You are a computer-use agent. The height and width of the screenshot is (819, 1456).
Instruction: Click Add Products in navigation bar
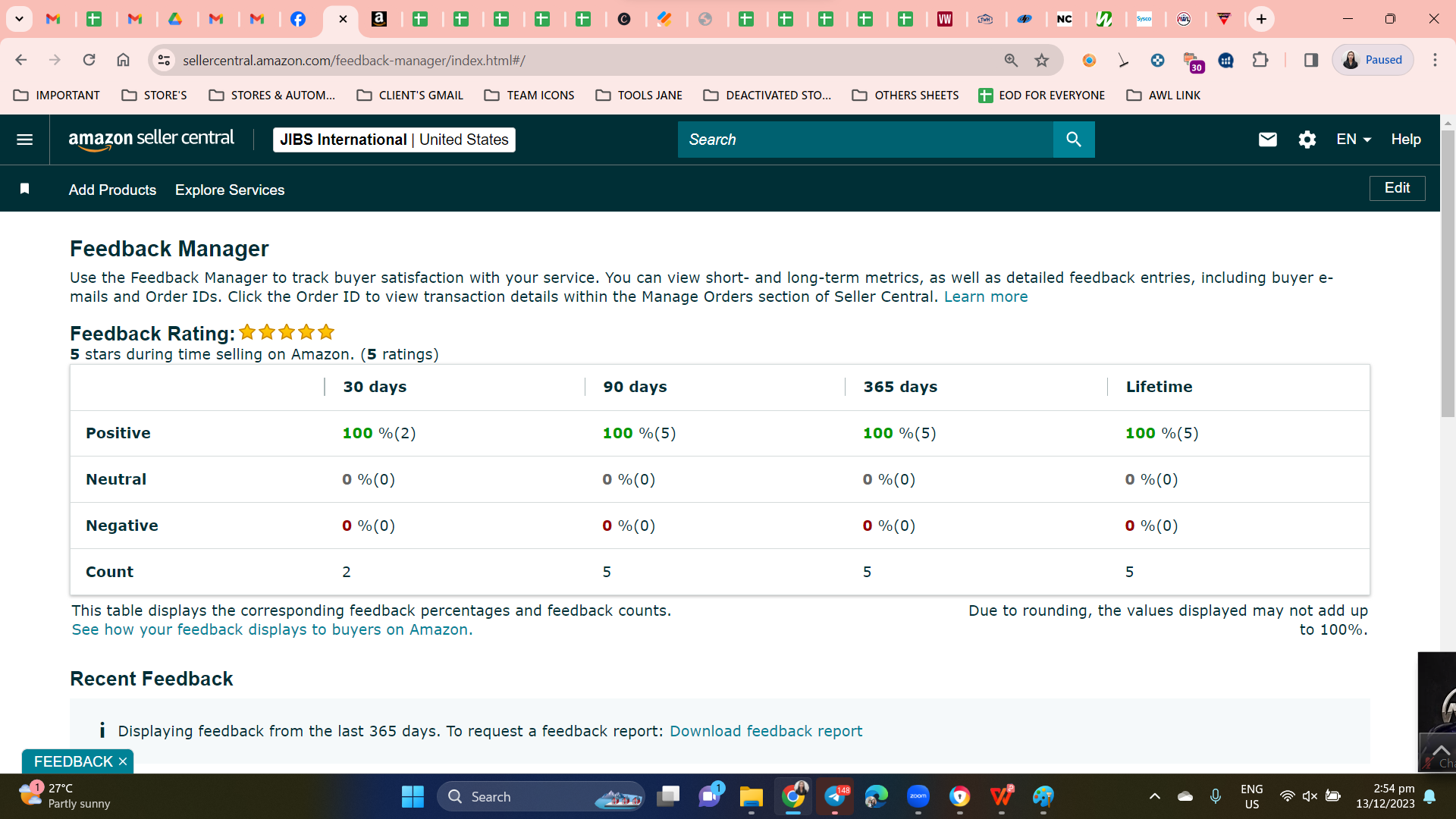click(x=112, y=190)
